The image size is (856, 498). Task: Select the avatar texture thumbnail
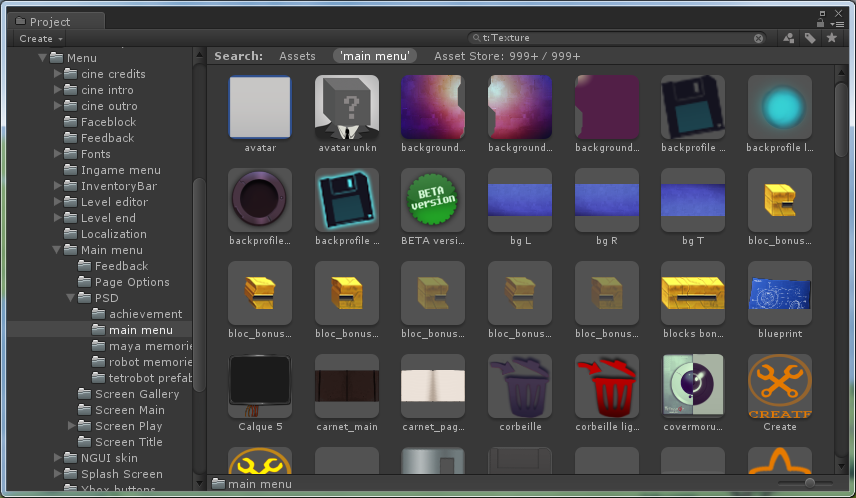tap(260, 107)
